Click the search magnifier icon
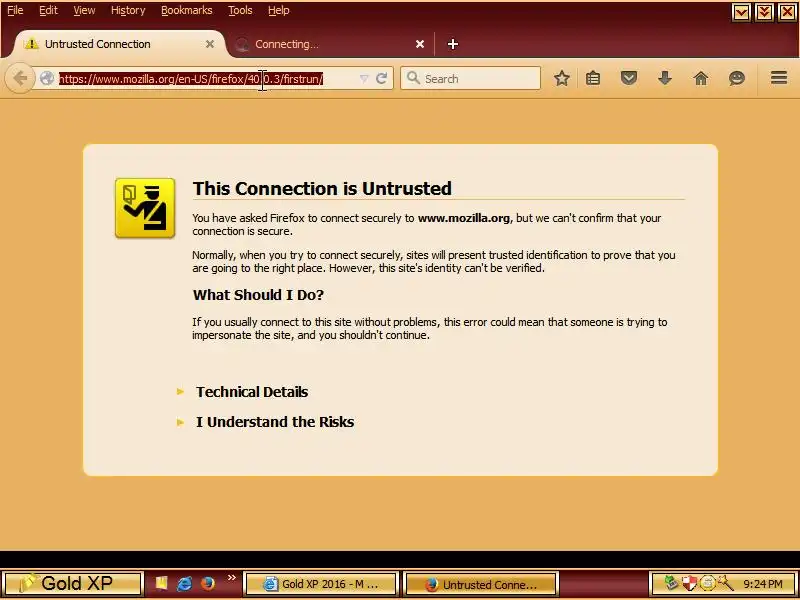The height and width of the screenshot is (600, 800). click(413, 78)
